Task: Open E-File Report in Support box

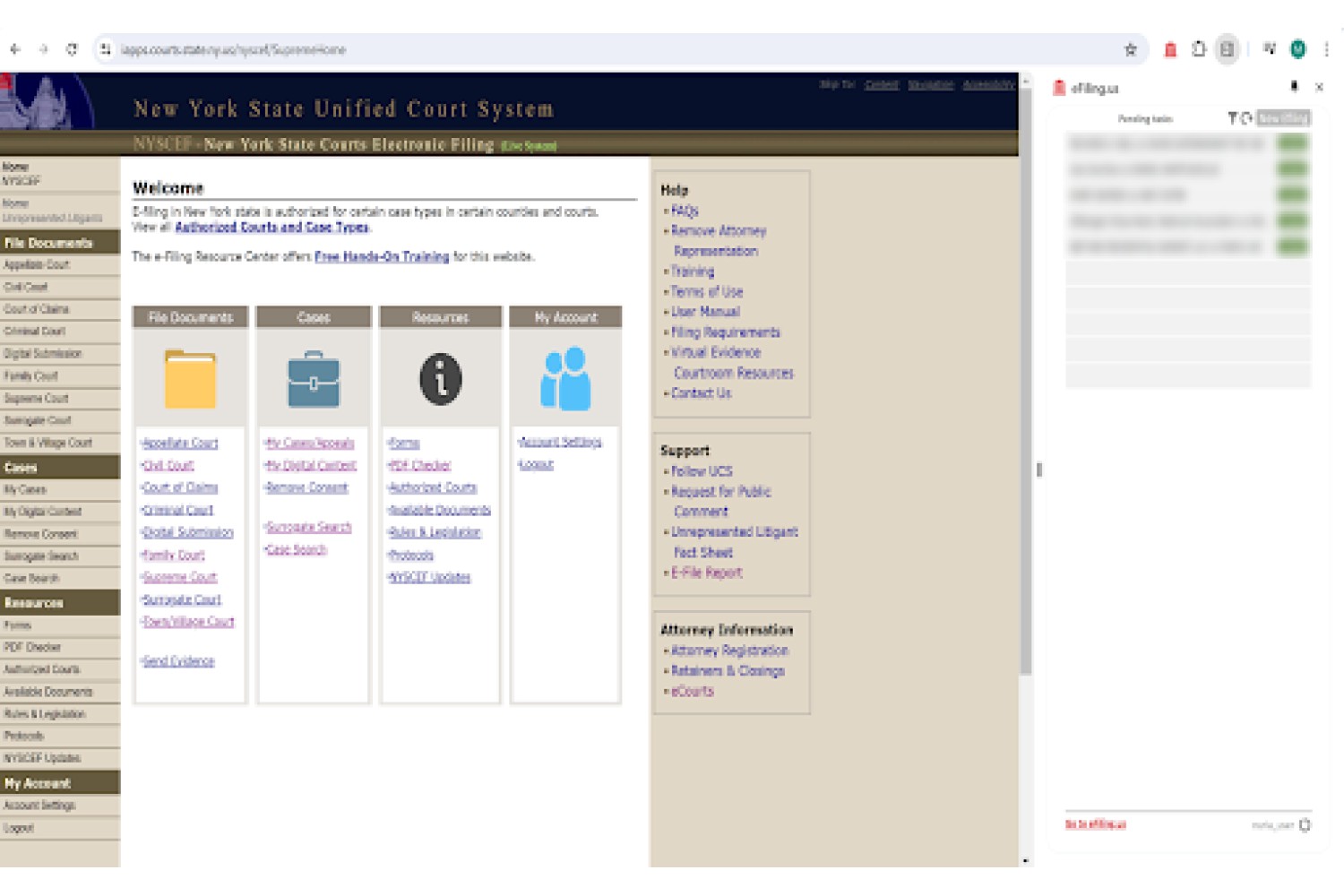Action: pos(707,573)
